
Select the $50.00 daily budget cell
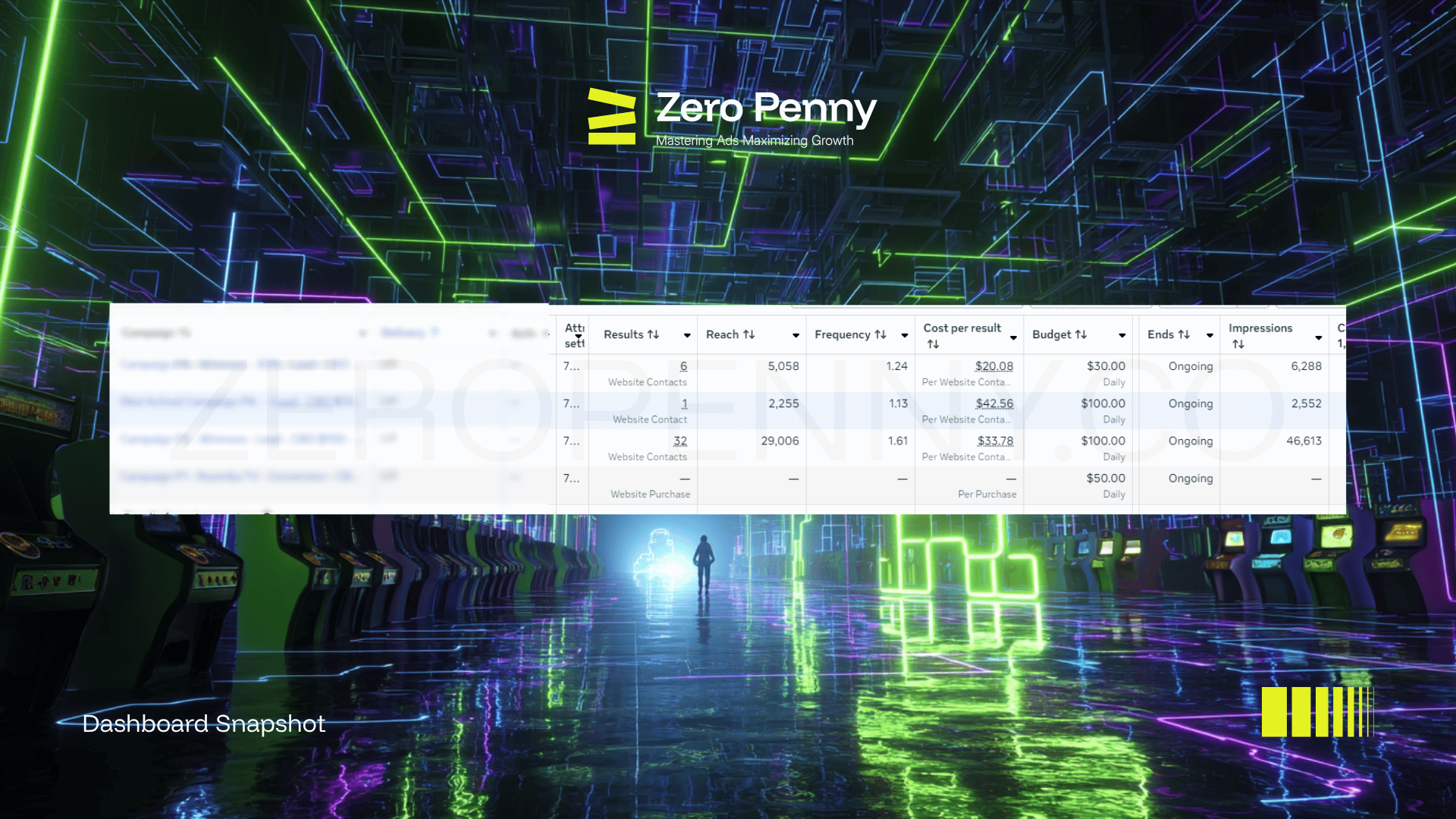pyautogui.click(x=1105, y=479)
